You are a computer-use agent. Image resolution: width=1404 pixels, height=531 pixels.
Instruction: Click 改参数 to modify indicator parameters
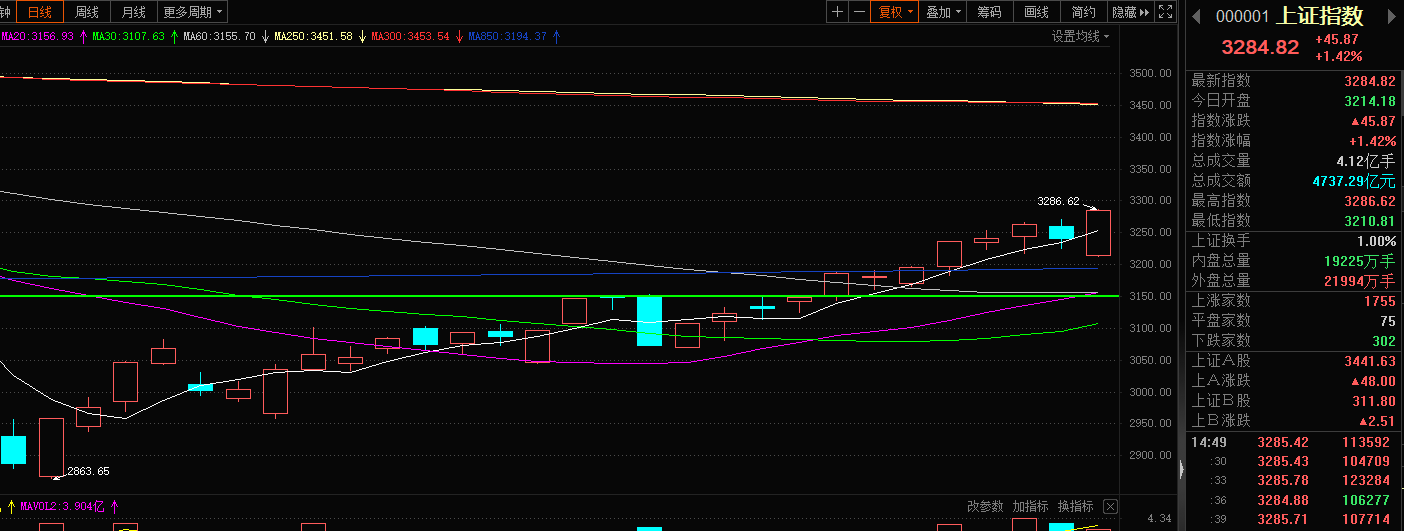[985, 506]
